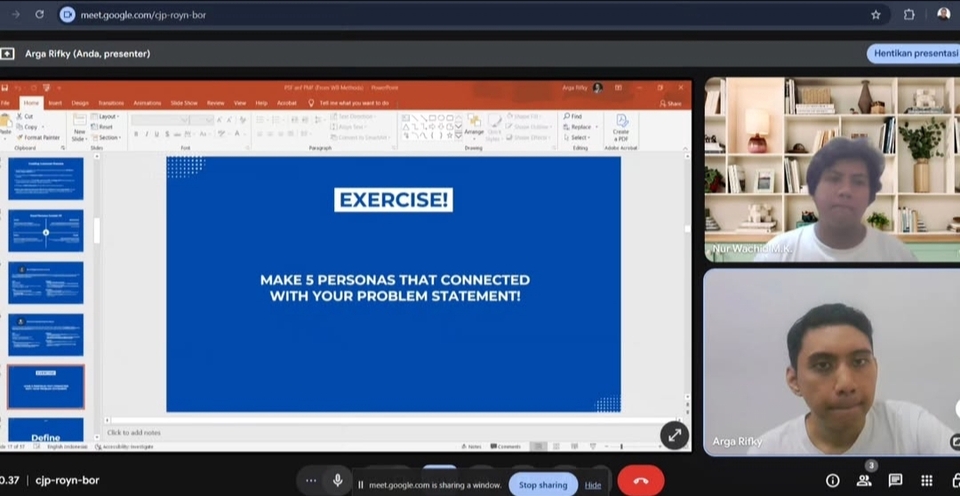Screen dimensions: 960x496
Task: Click Hentikan presentasi button
Action: [914, 54]
